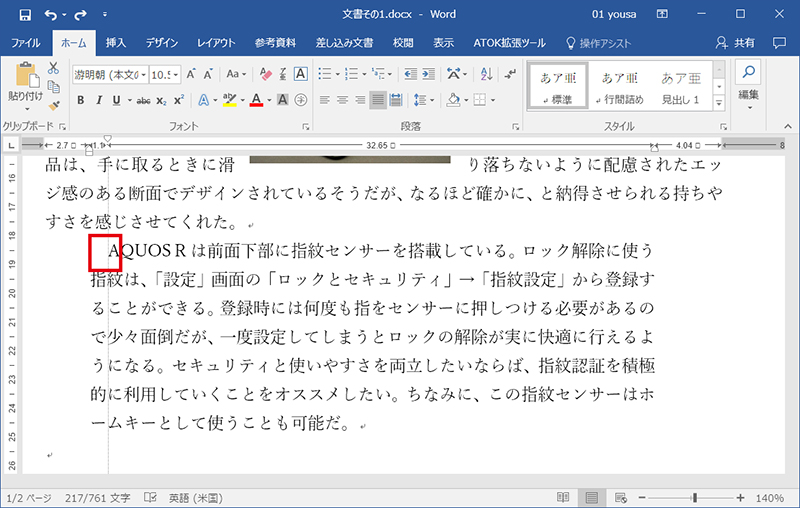Open the font name dropdown
This screenshot has width=800, height=508.
tap(143, 75)
